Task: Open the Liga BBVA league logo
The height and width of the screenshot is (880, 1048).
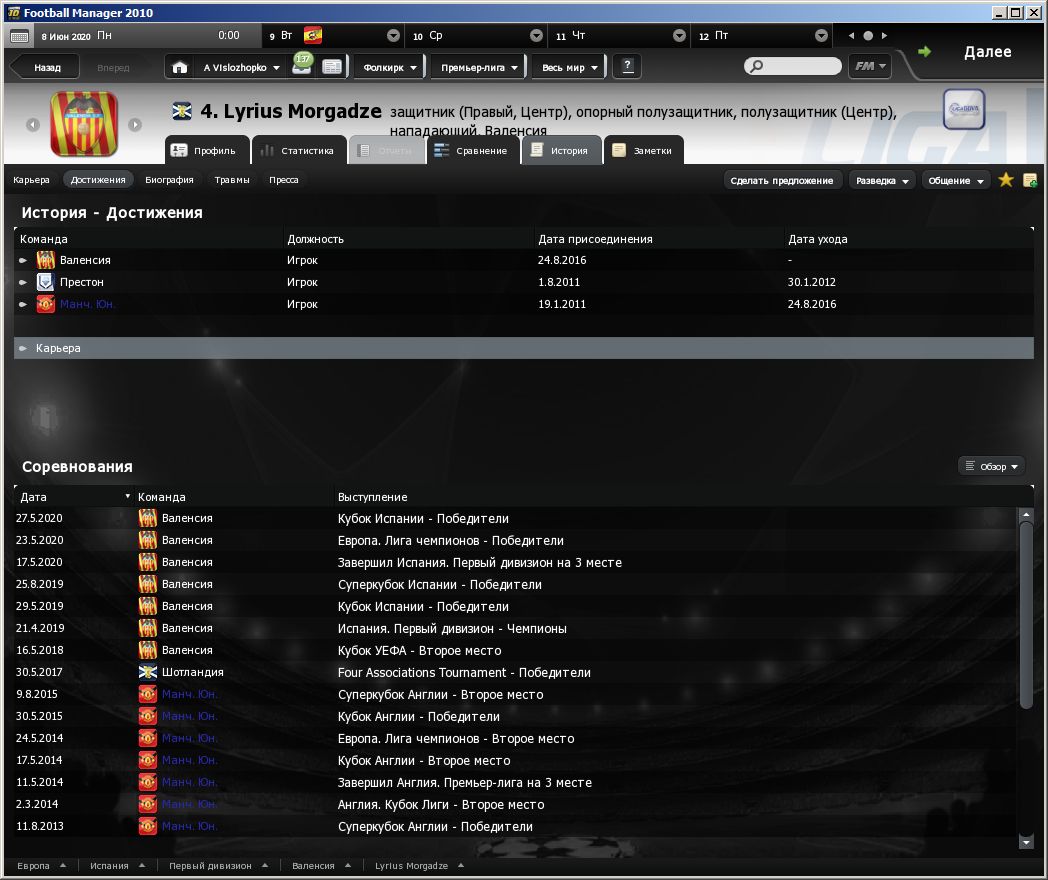Action: point(963,110)
